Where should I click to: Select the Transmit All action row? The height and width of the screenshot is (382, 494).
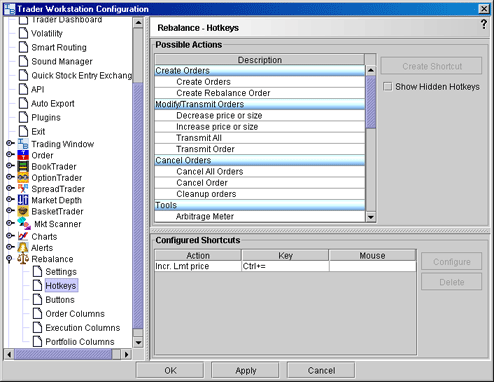(x=260, y=138)
